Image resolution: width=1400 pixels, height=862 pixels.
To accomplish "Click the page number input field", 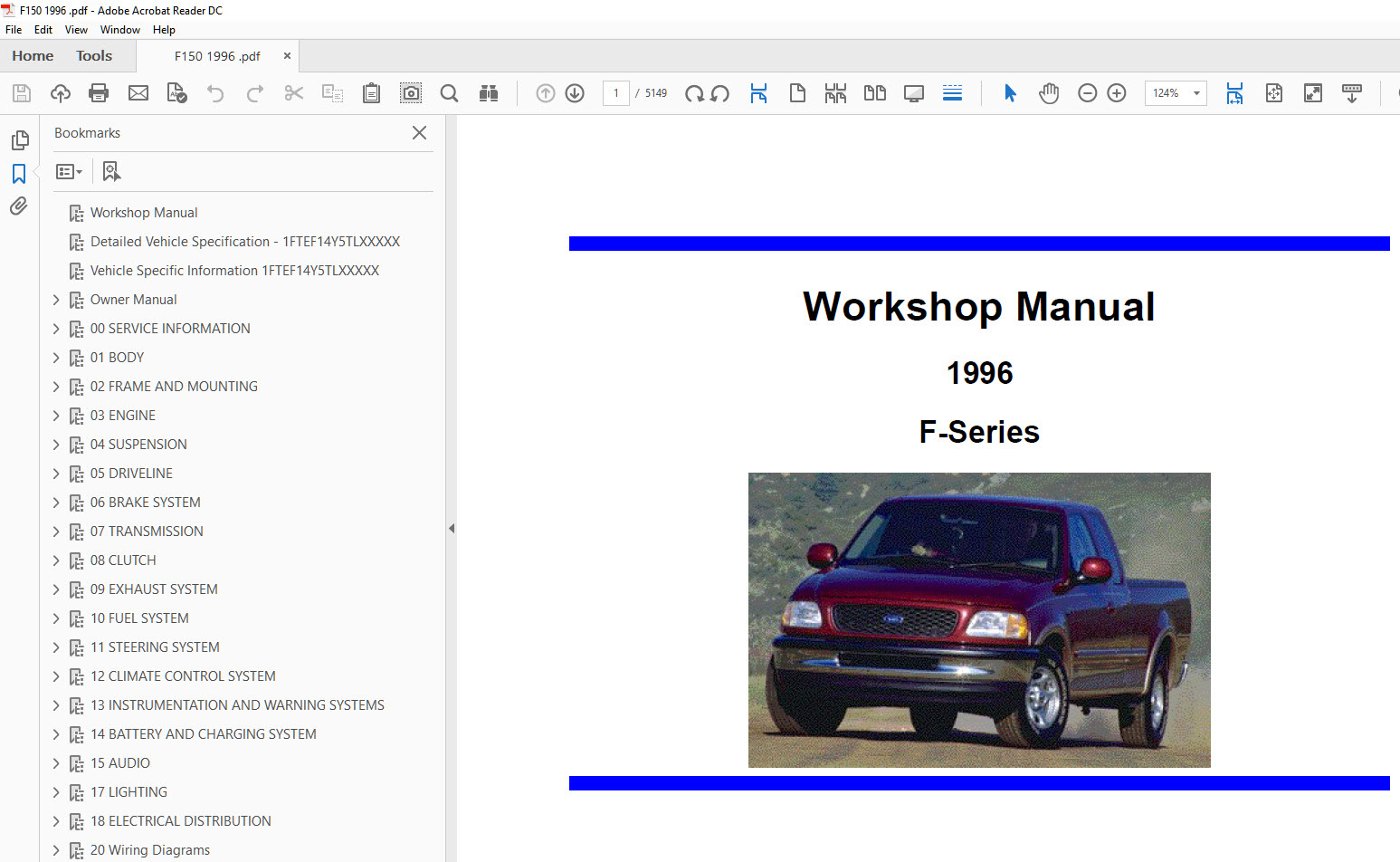I will pyautogui.click(x=615, y=93).
